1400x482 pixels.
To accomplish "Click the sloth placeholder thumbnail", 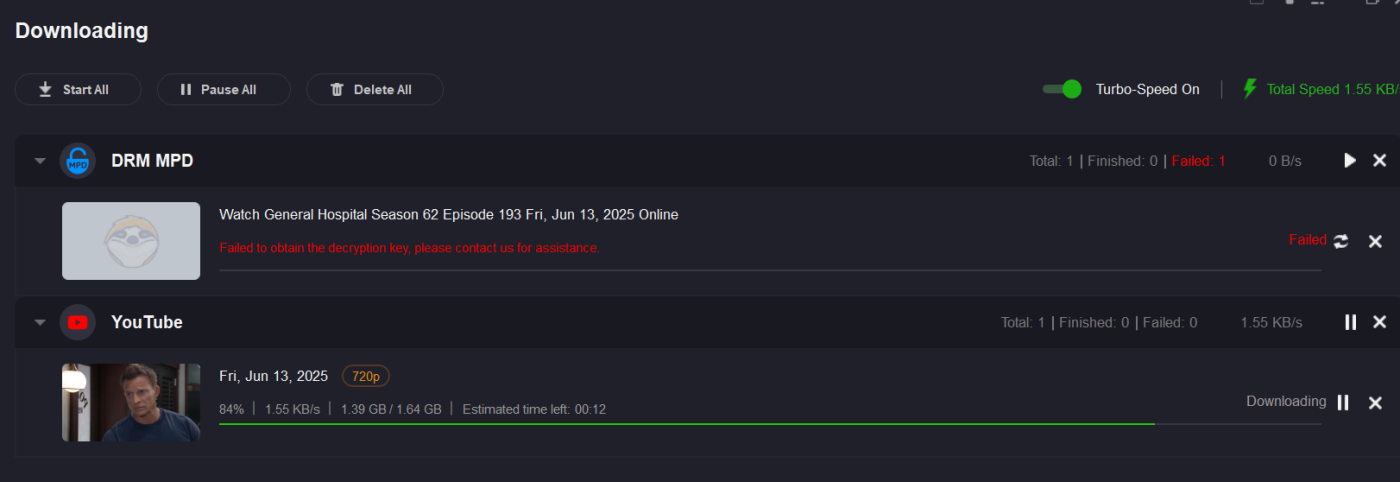I will click(131, 241).
